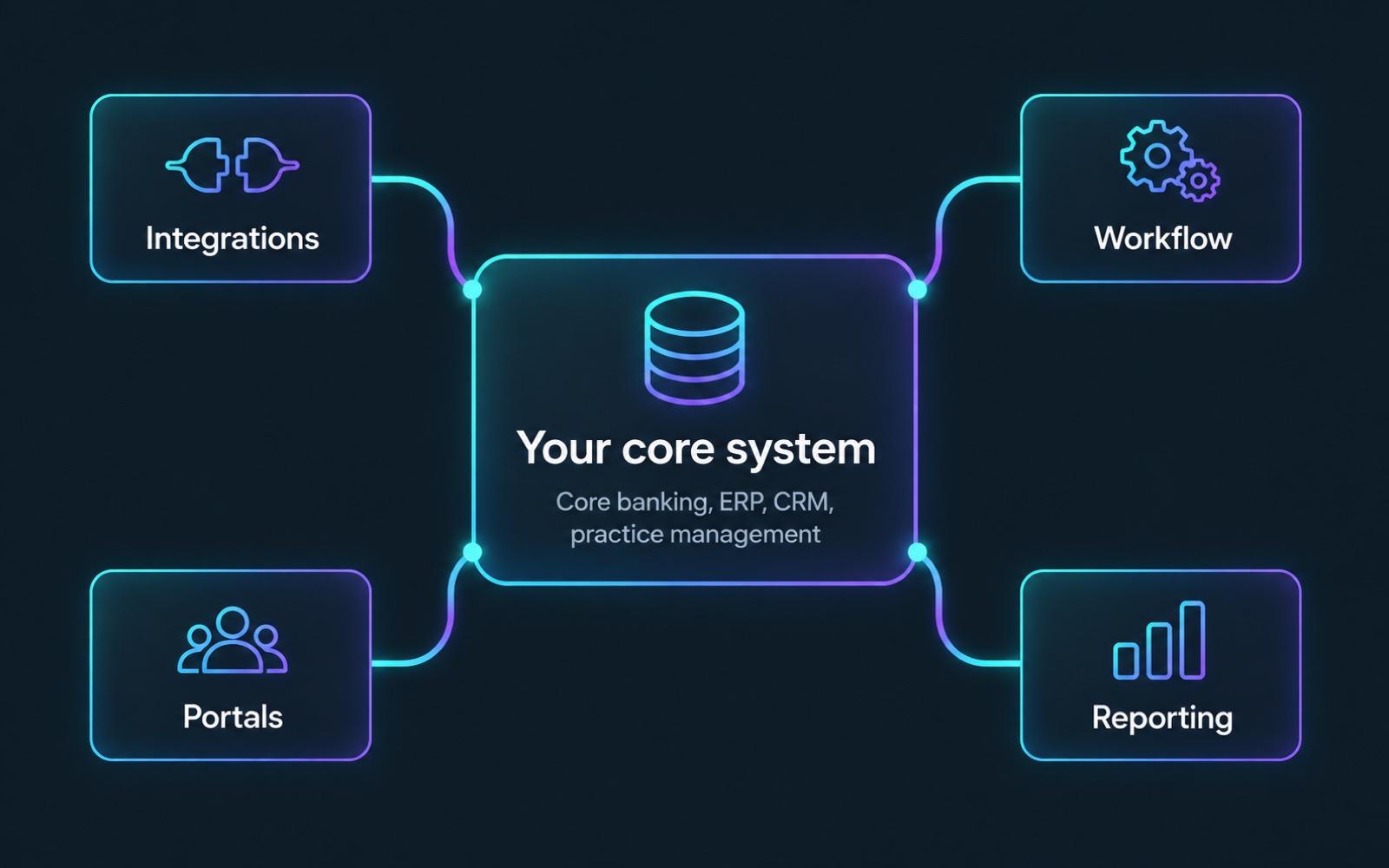
Task: Choose the people group icon above Portals
Action: tap(232, 641)
